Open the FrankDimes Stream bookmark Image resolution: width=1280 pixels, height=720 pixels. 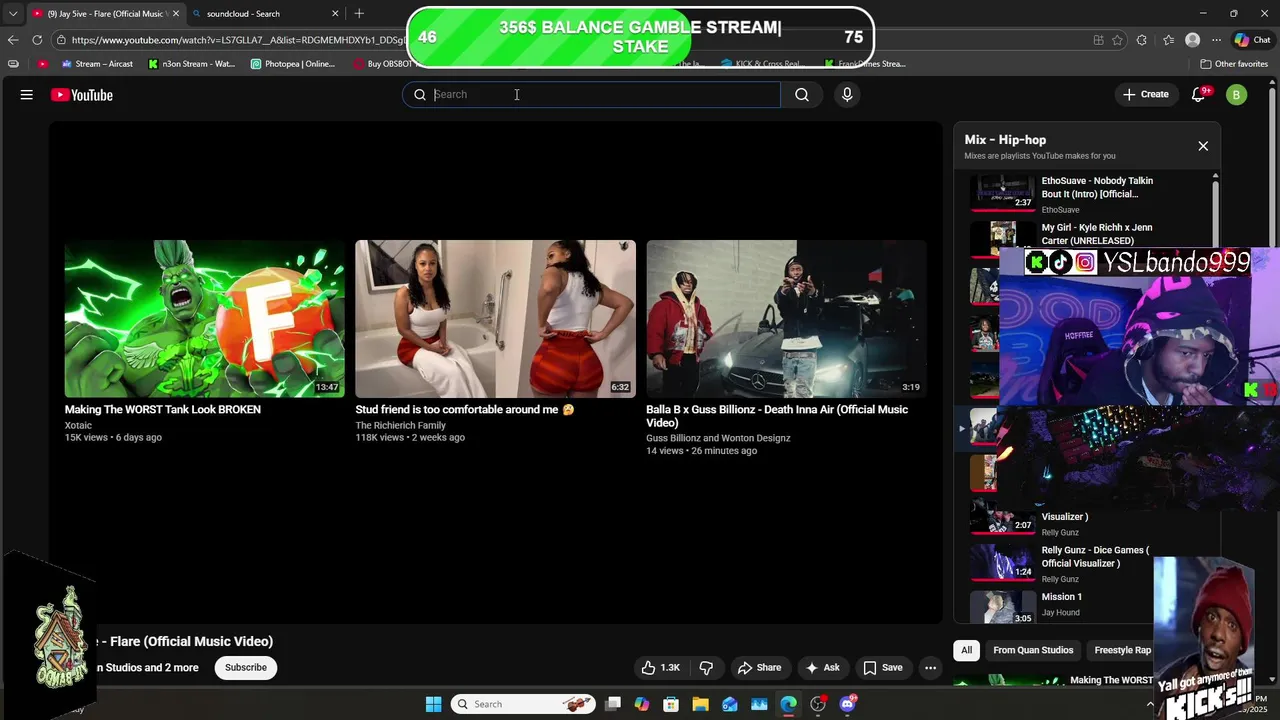coord(865,64)
